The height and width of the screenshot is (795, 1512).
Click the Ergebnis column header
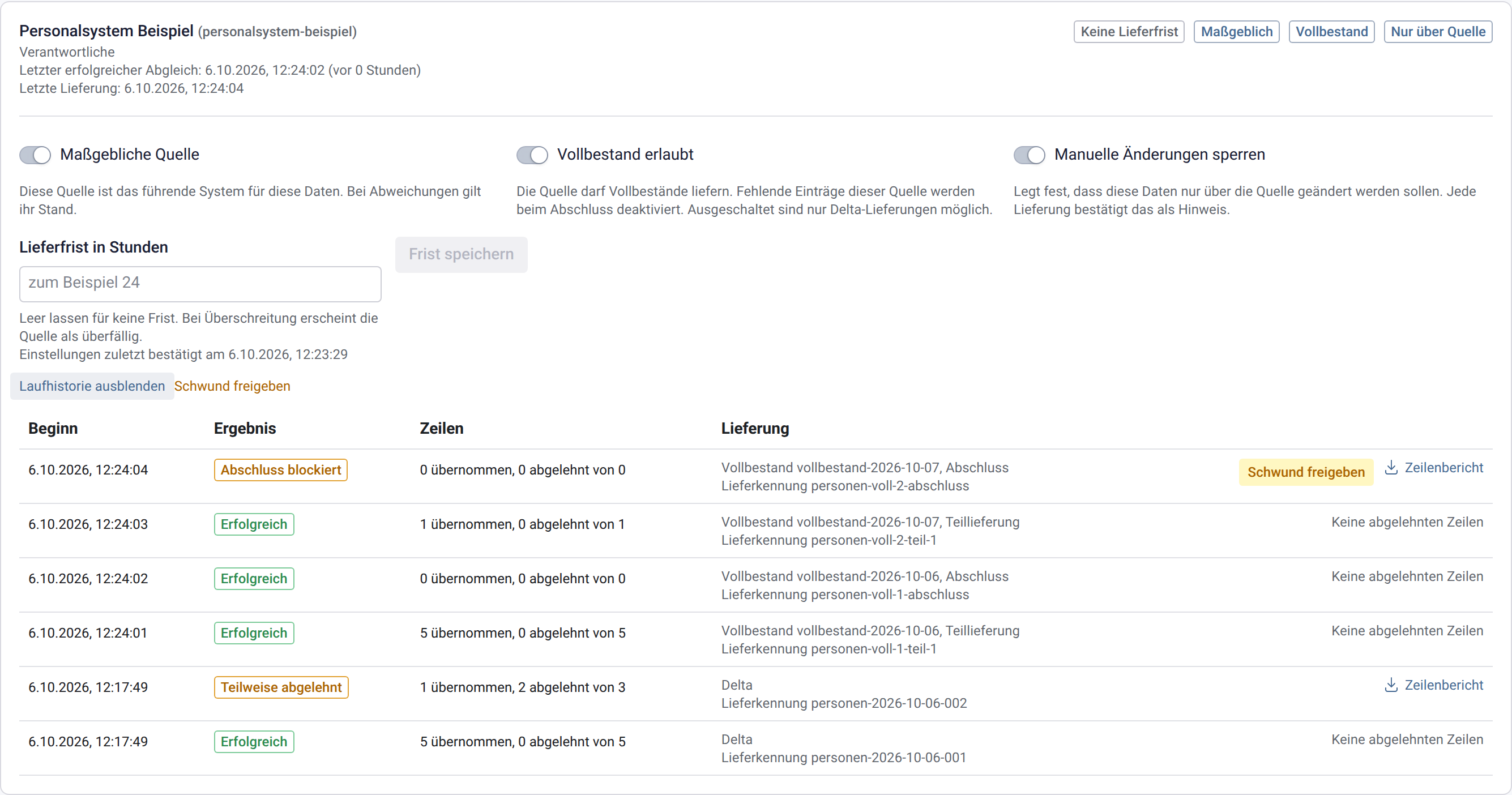[245, 428]
